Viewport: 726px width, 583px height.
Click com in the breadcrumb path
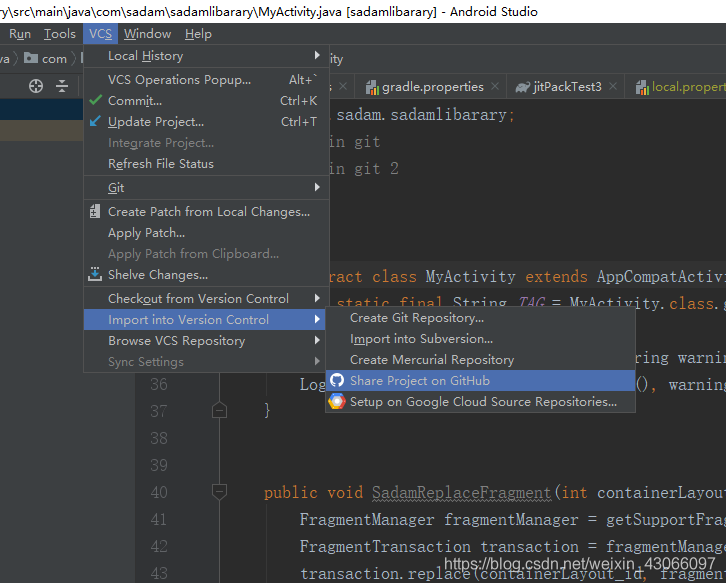point(54,59)
